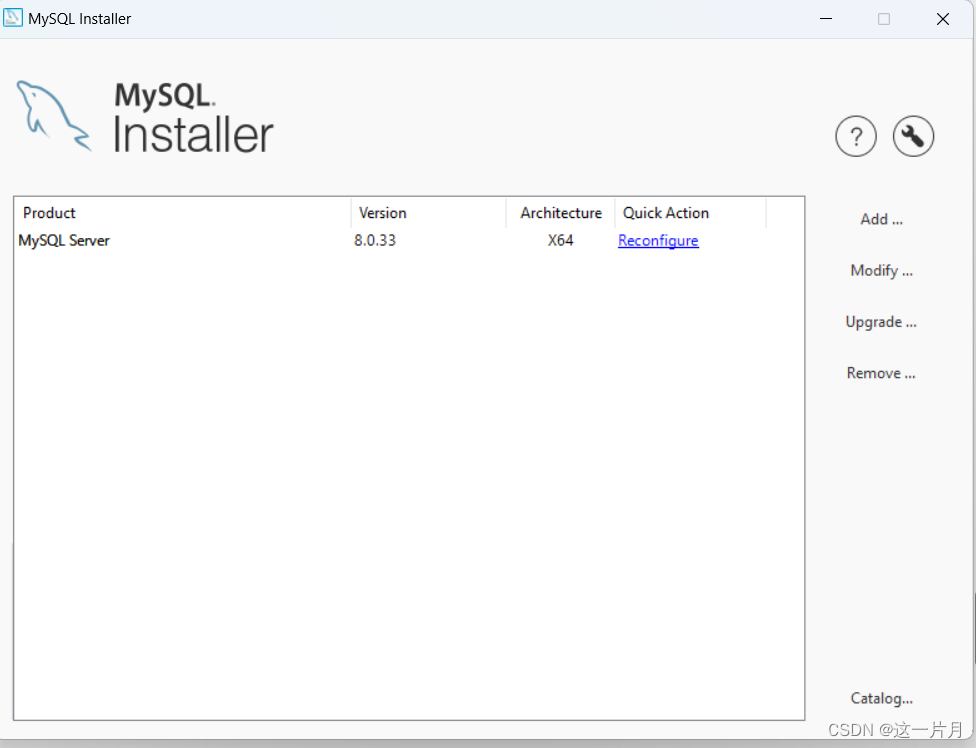Viewport: 976px width, 748px height.
Task: Sort by the Quick Action column header
Action: coord(690,213)
